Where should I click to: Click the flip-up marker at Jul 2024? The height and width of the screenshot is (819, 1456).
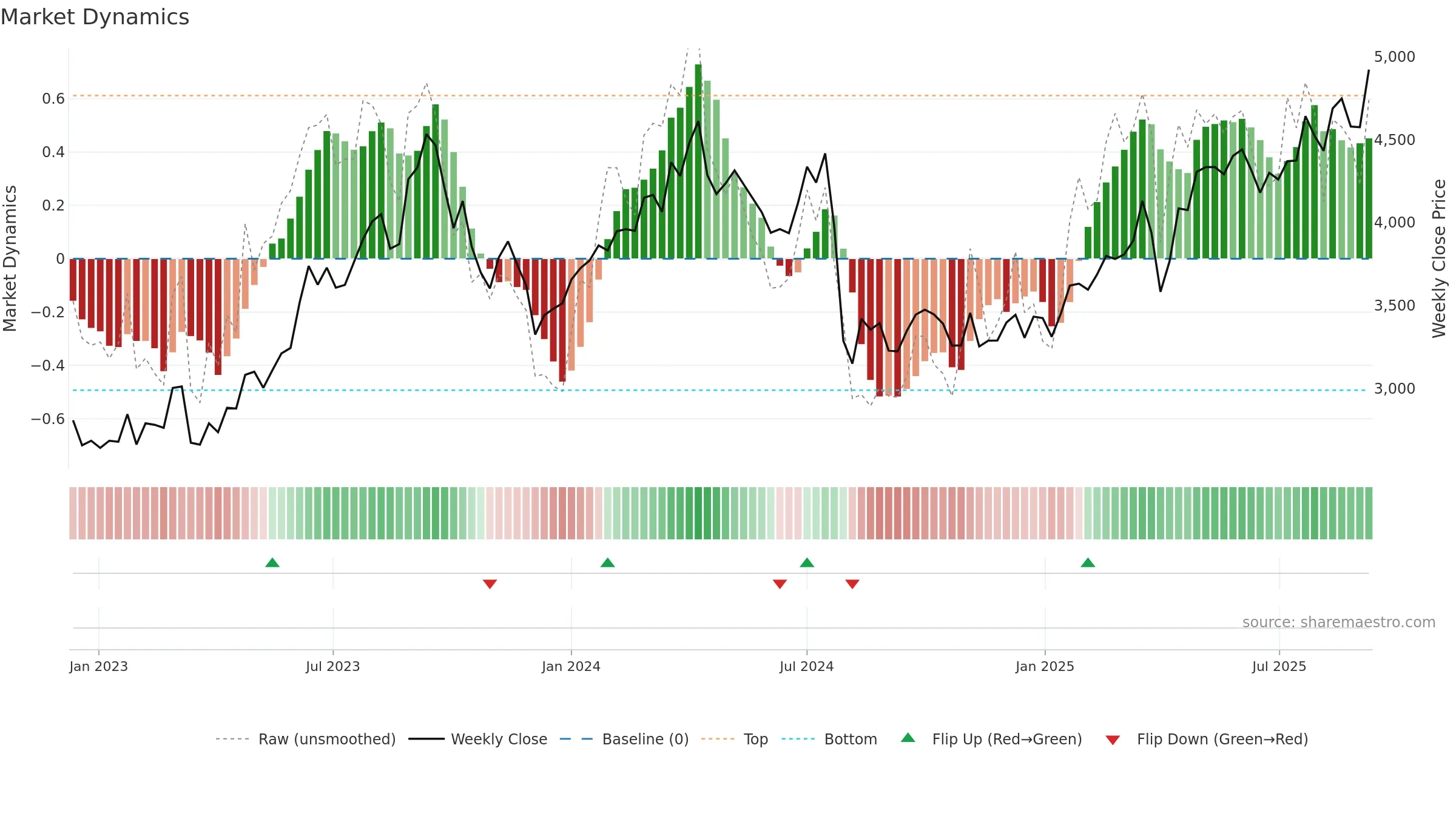point(807,562)
